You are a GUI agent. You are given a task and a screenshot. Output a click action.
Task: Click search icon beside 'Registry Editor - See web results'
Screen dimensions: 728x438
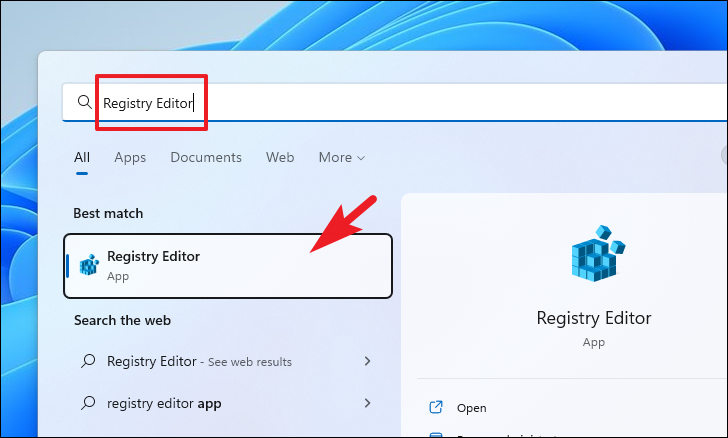[x=88, y=361]
